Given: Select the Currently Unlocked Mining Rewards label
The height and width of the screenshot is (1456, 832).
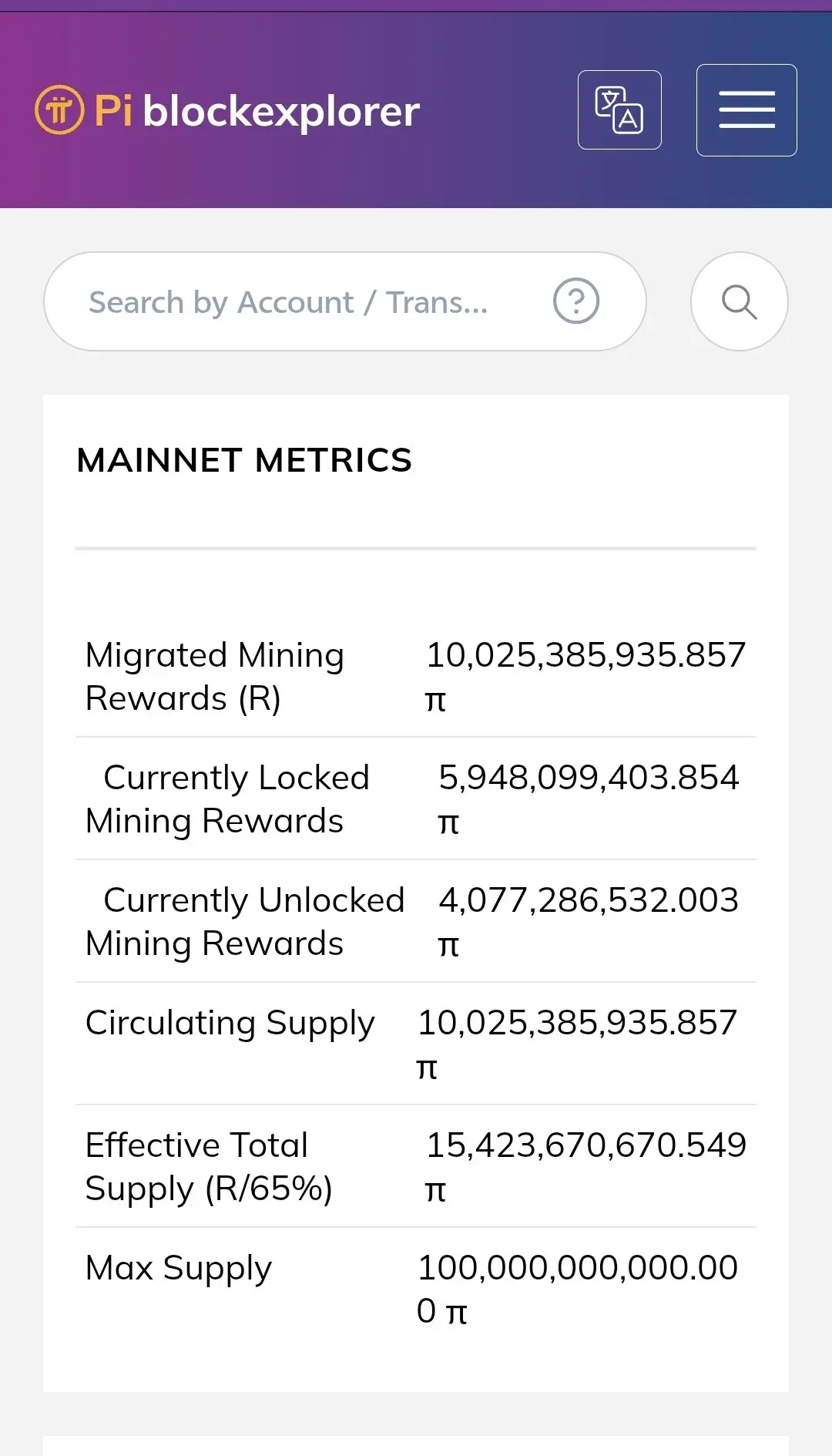Looking at the screenshot, I should [245, 922].
